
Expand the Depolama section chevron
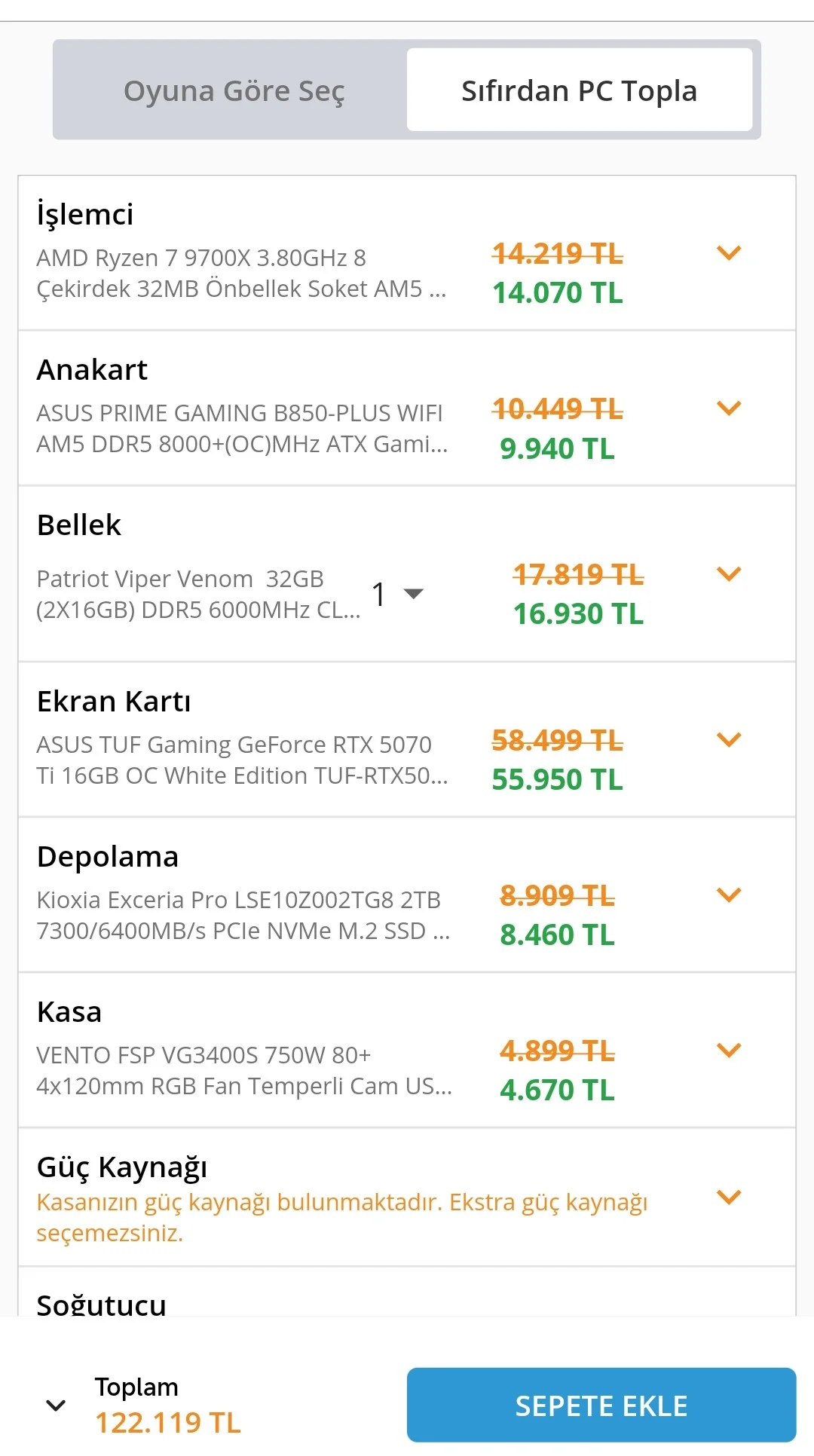coord(729,895)
